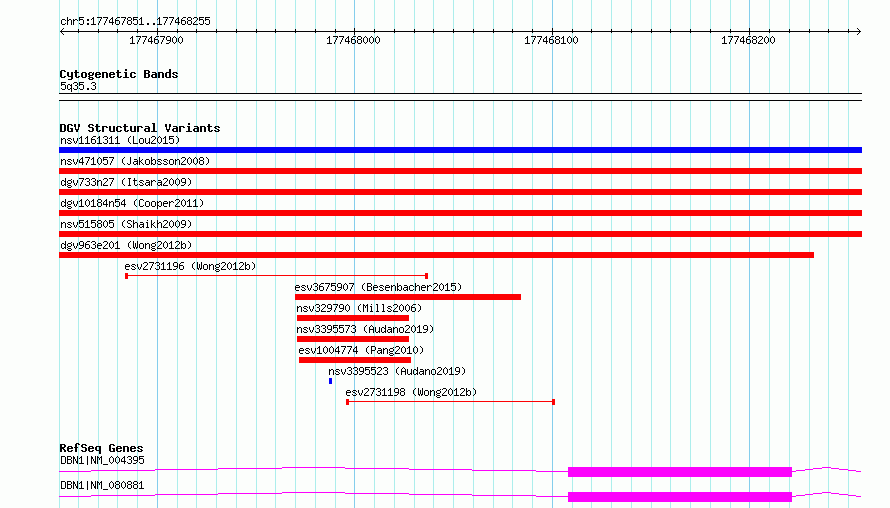Screen dimensions: 890x508
Task: Open the nsv471057 (Jakobsson2008) label
Action: [x=135, y=161]
